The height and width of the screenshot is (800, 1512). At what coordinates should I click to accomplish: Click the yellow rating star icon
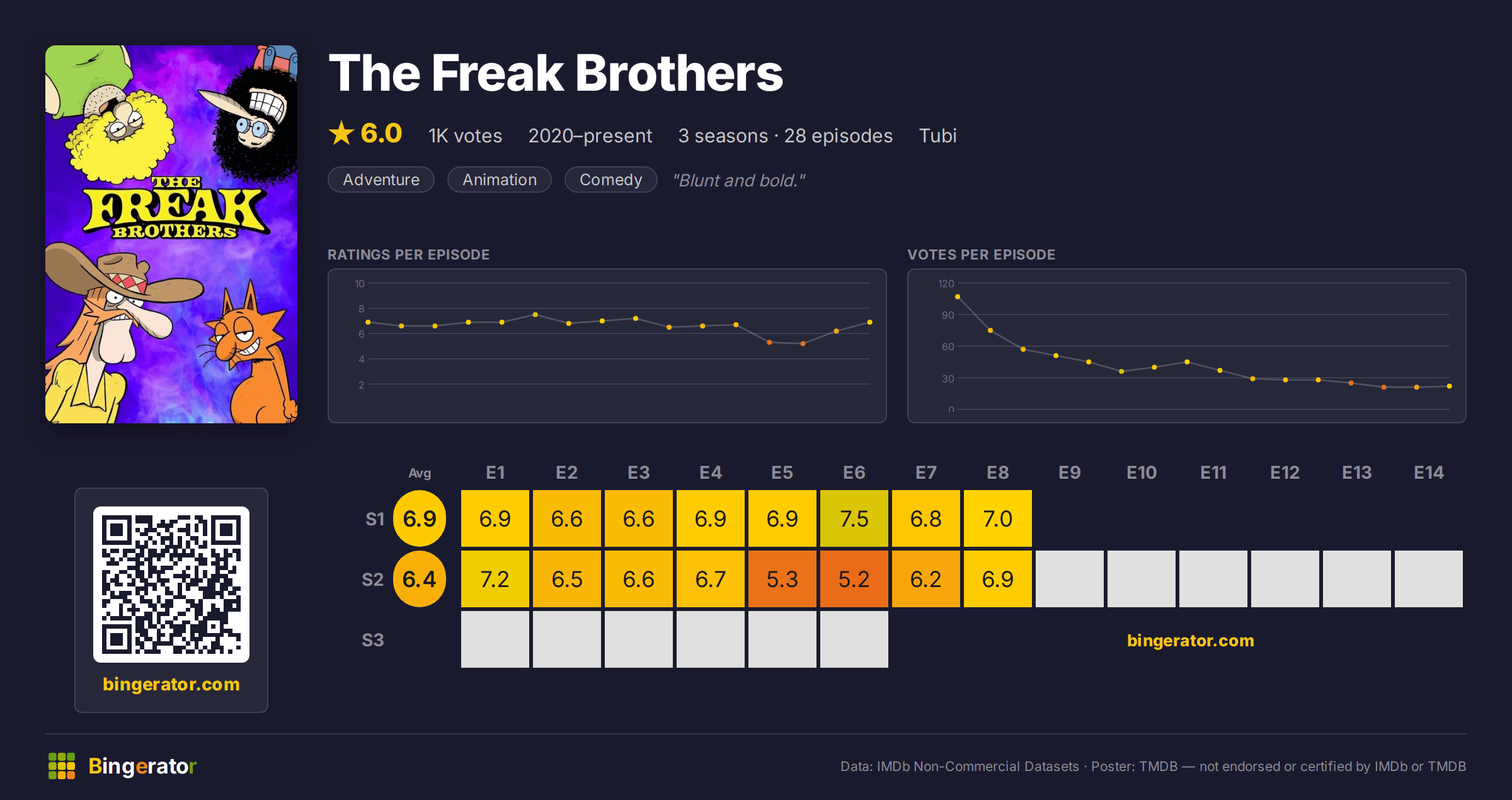341,134
